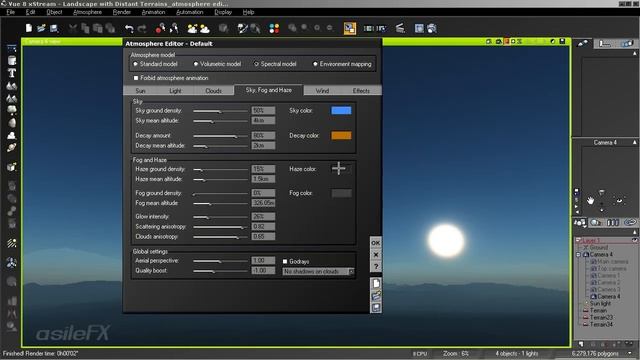Switch to the Clouds tab
The width and height of the screenshot is (640, 360).
pos(213,91)
